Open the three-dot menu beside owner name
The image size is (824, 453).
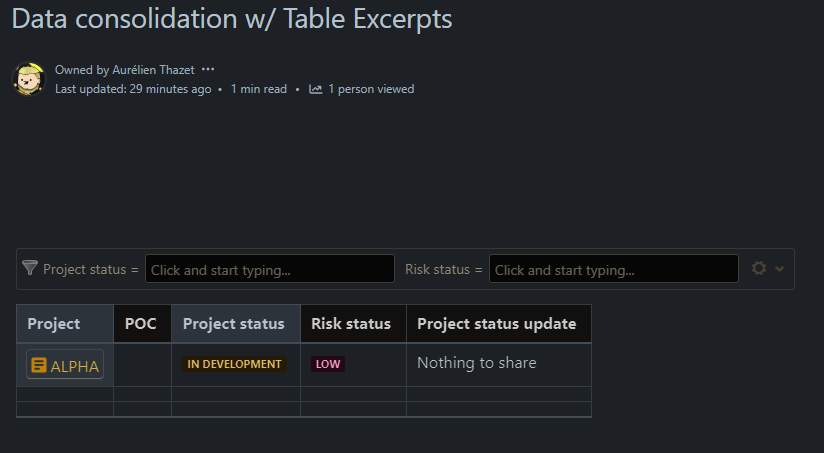(208, 69)
